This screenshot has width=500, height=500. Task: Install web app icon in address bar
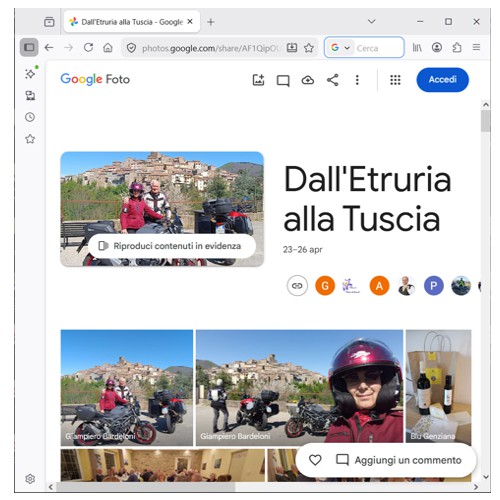[292, 48]
